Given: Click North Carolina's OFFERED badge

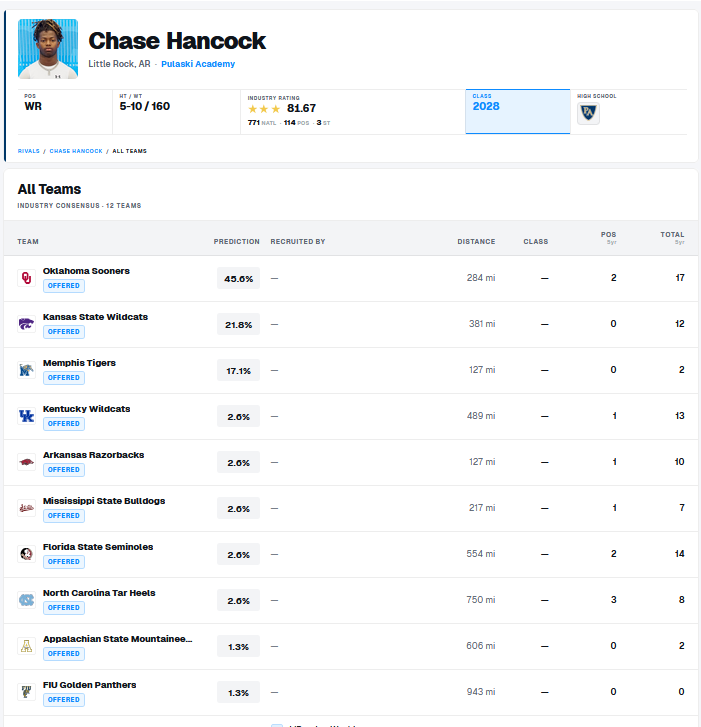Looking at the screenshot, I should coord(64,607).
